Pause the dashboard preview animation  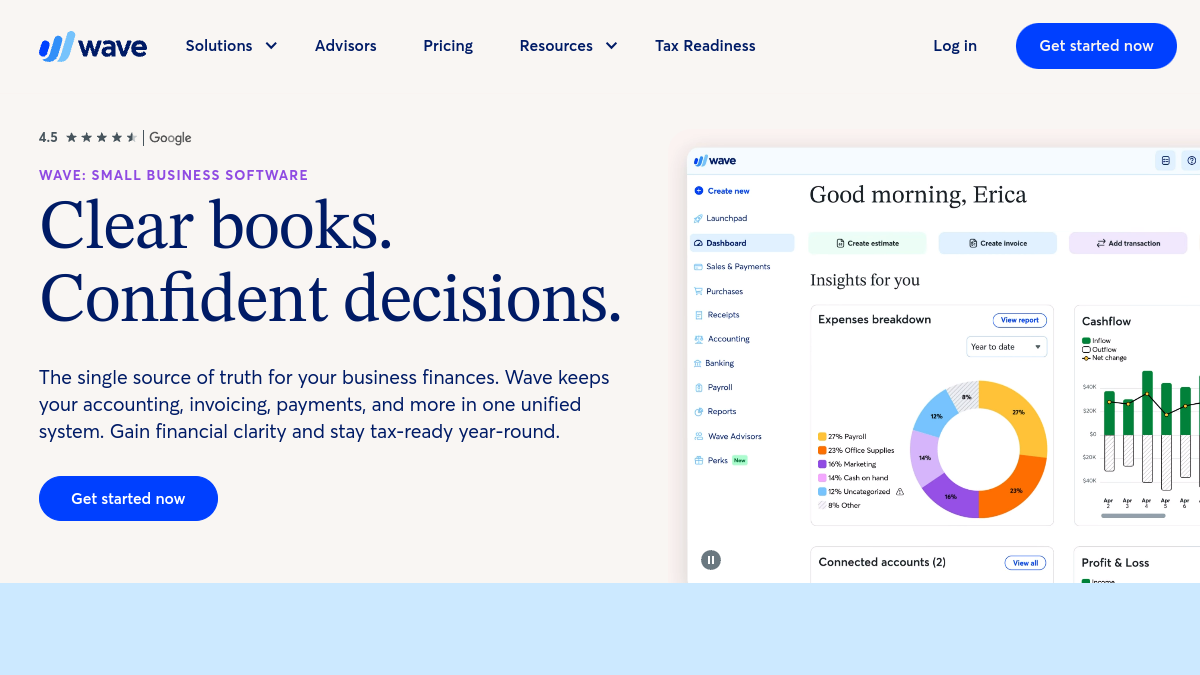[711, 560]
